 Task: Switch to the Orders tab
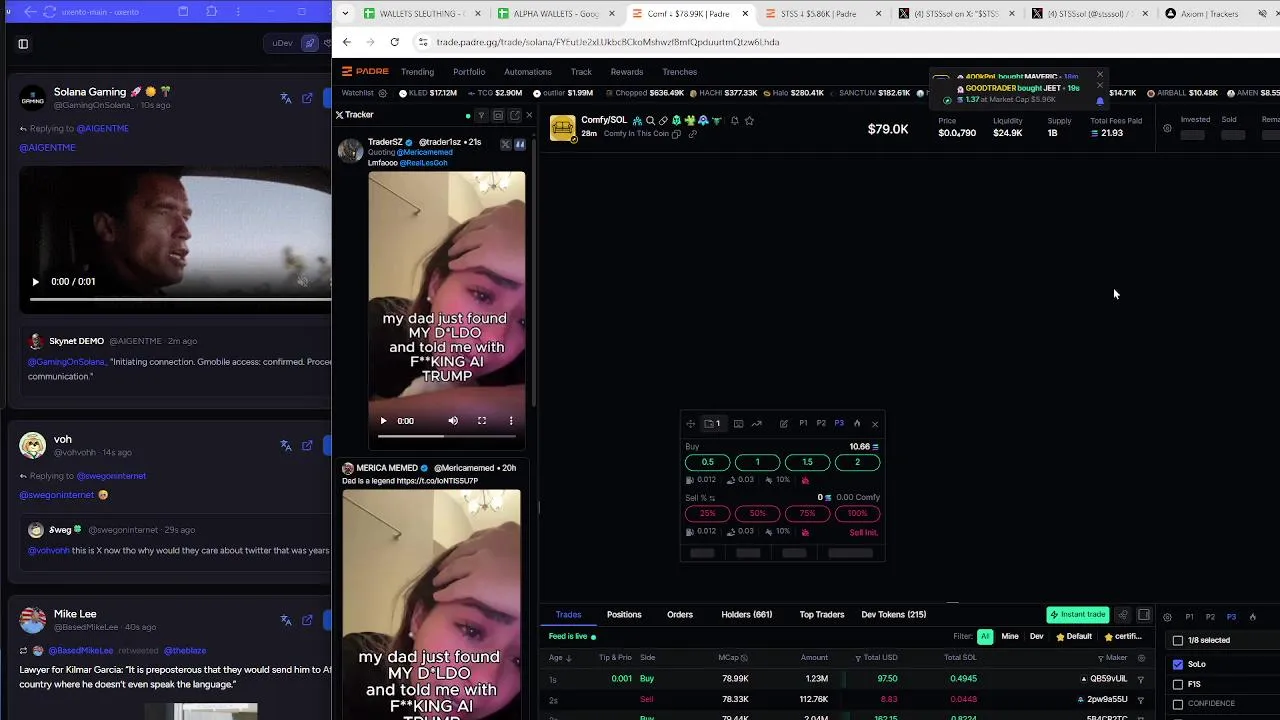tap(680, 614)
